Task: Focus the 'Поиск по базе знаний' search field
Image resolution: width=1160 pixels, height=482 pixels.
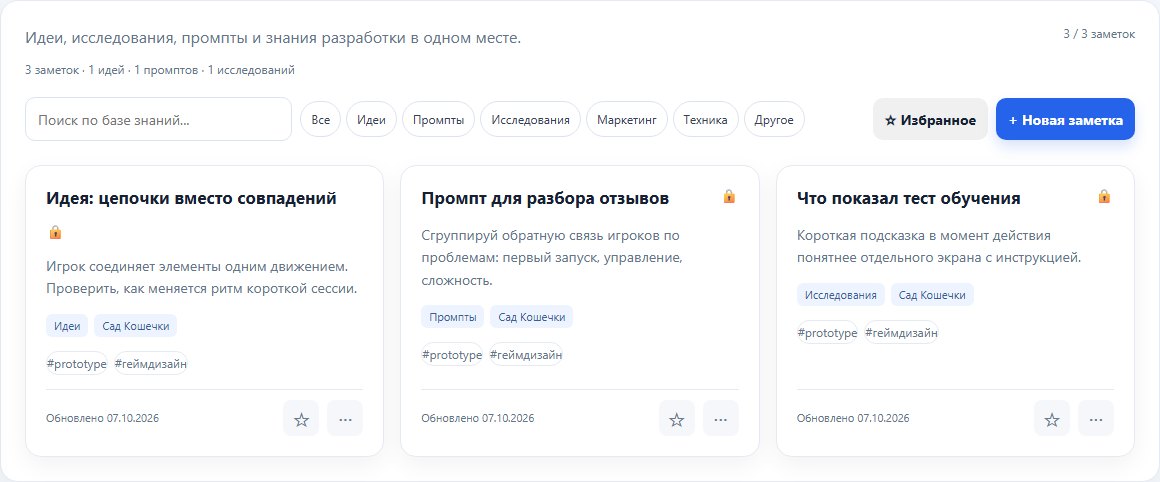Action: pos(158,120)
